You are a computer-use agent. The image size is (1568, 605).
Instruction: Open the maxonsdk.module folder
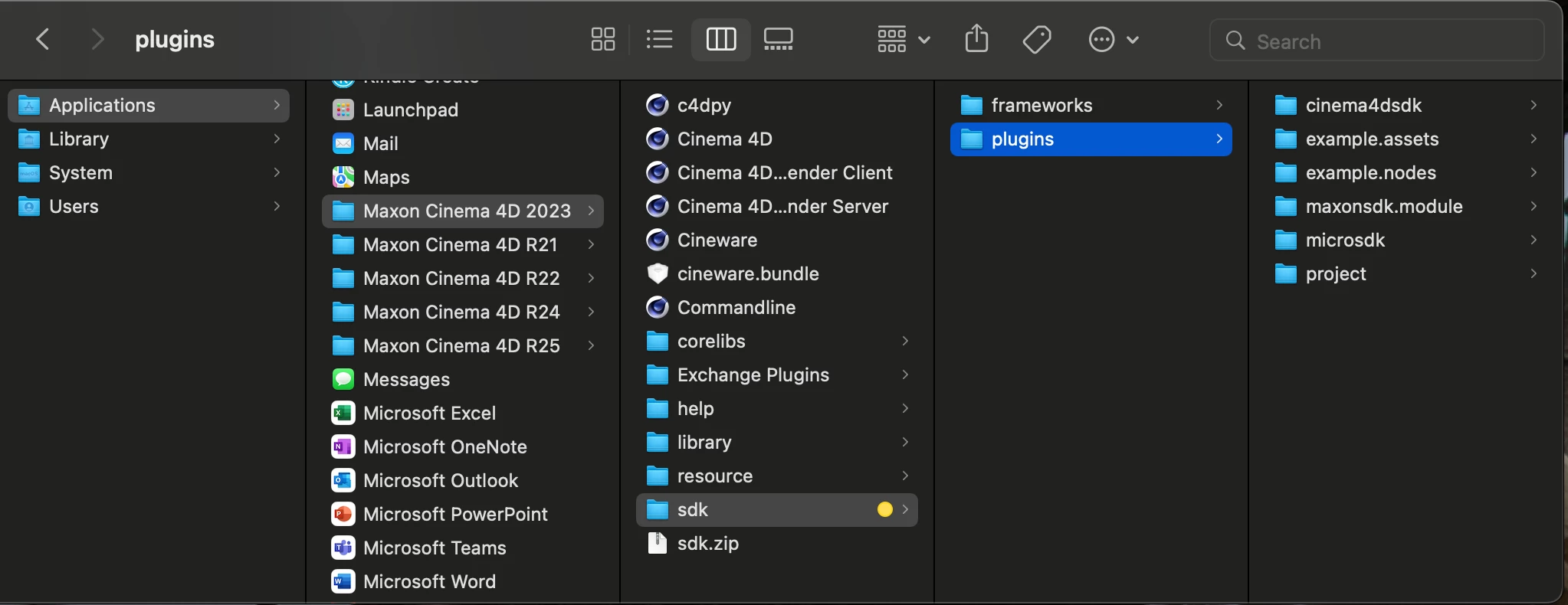[x=1406, y=206]
